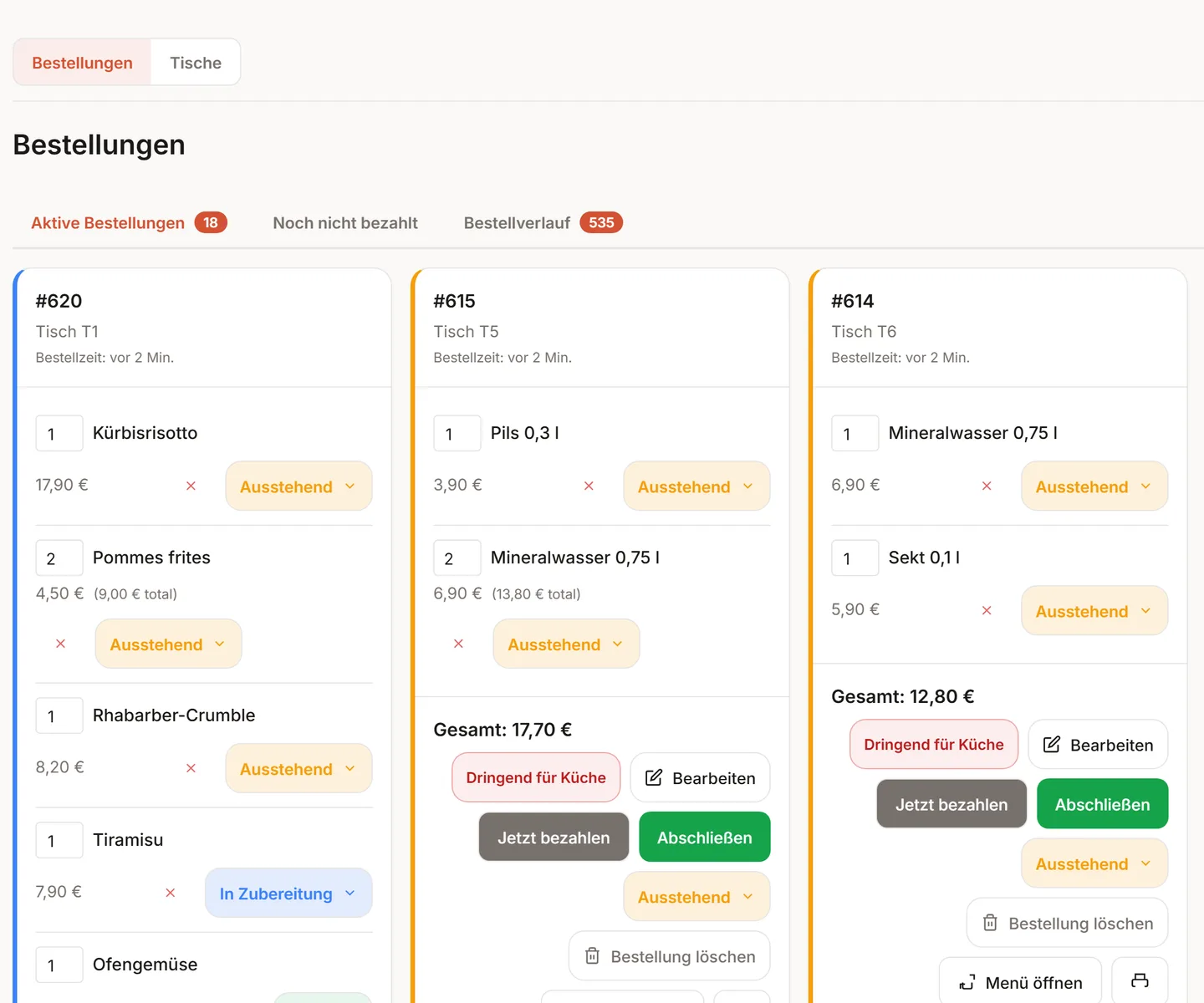1204x1003 pixels.
Task: Remove Rhabarber-Crumble item via red X
Action: coord(191,768)
